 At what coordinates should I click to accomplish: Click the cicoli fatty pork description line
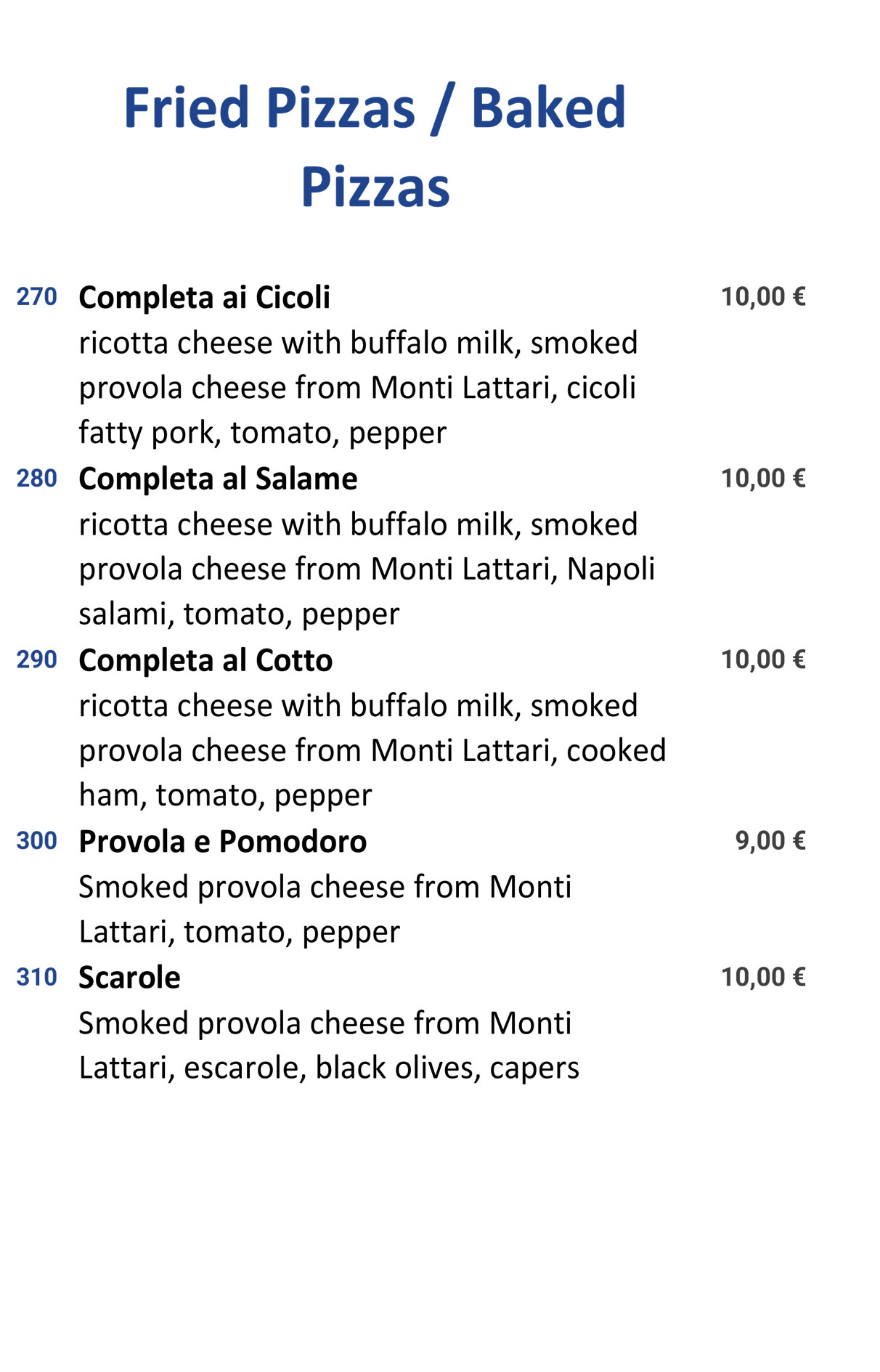(x=358, y=388)
